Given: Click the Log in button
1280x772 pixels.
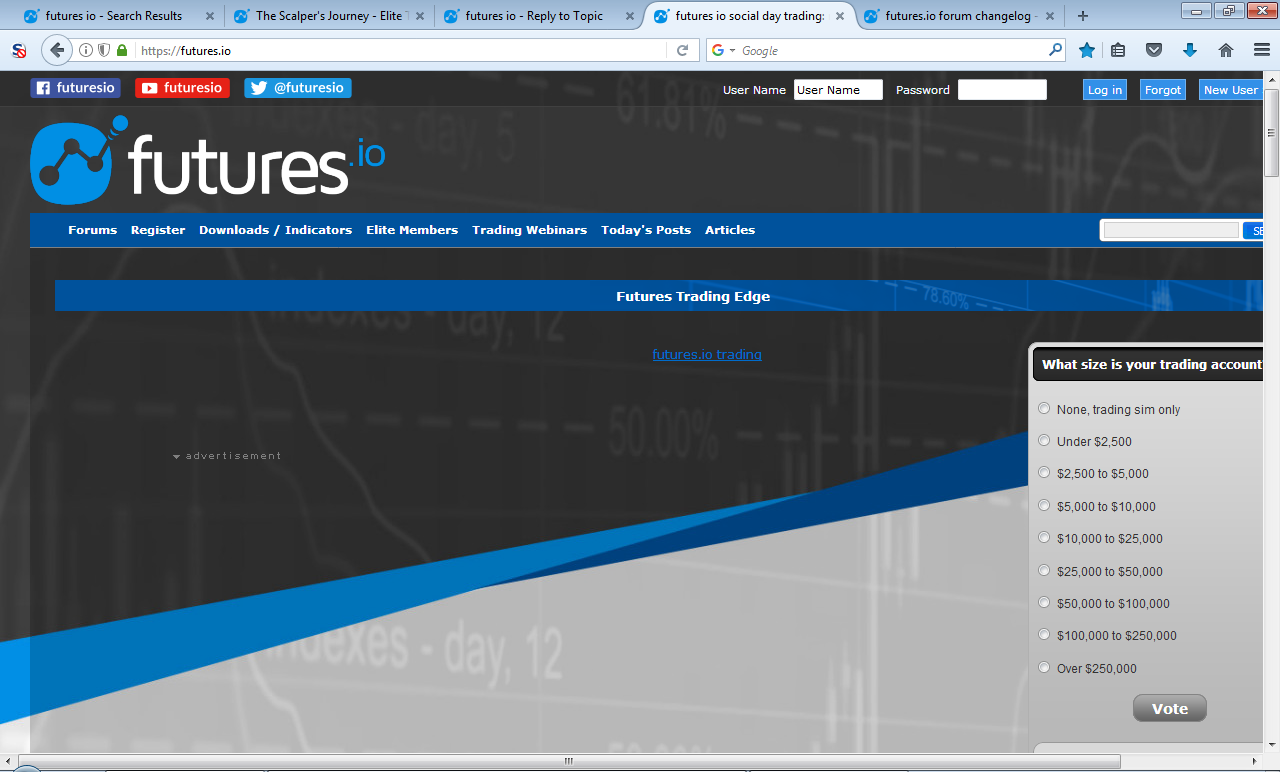Looking at the screenshot, I should pyautogui.click(x=1105, y=90).
